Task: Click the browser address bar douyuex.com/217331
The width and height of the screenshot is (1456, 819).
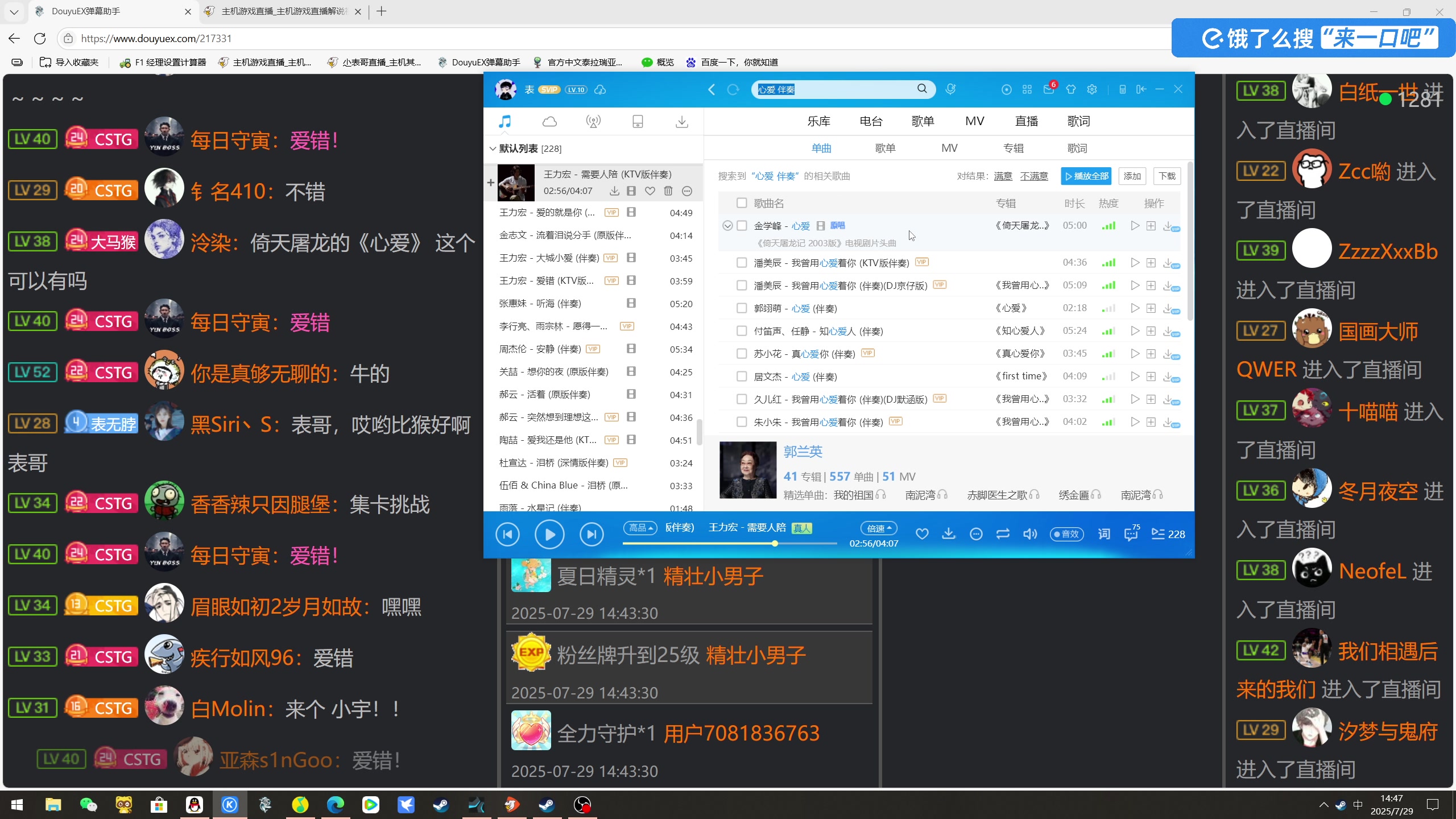Action: 614,39
